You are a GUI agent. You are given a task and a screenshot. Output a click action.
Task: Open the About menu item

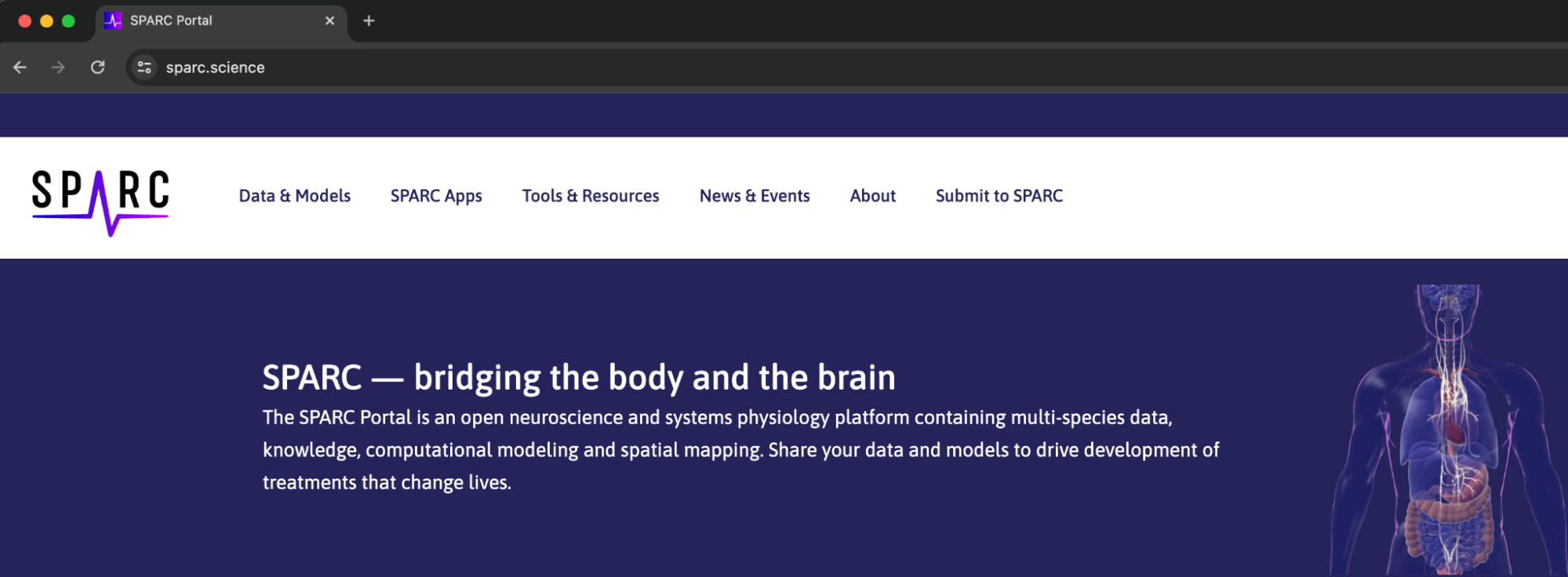coord(873,196)
